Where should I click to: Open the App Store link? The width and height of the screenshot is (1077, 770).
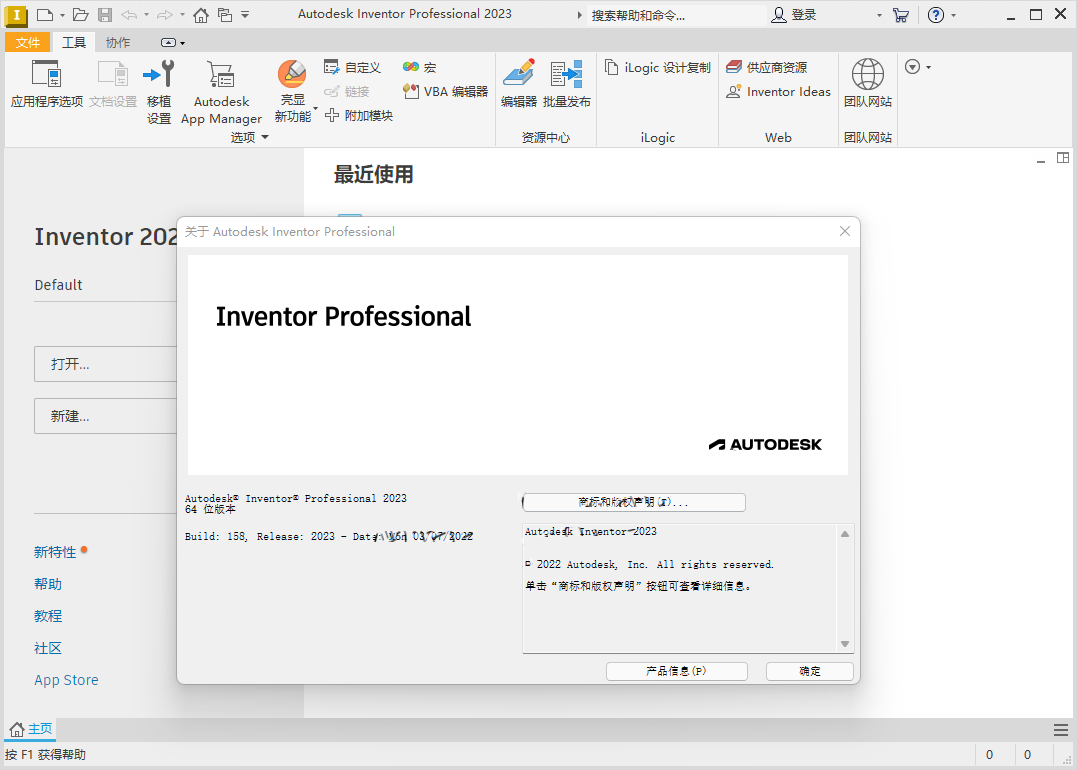coord(66,679)
